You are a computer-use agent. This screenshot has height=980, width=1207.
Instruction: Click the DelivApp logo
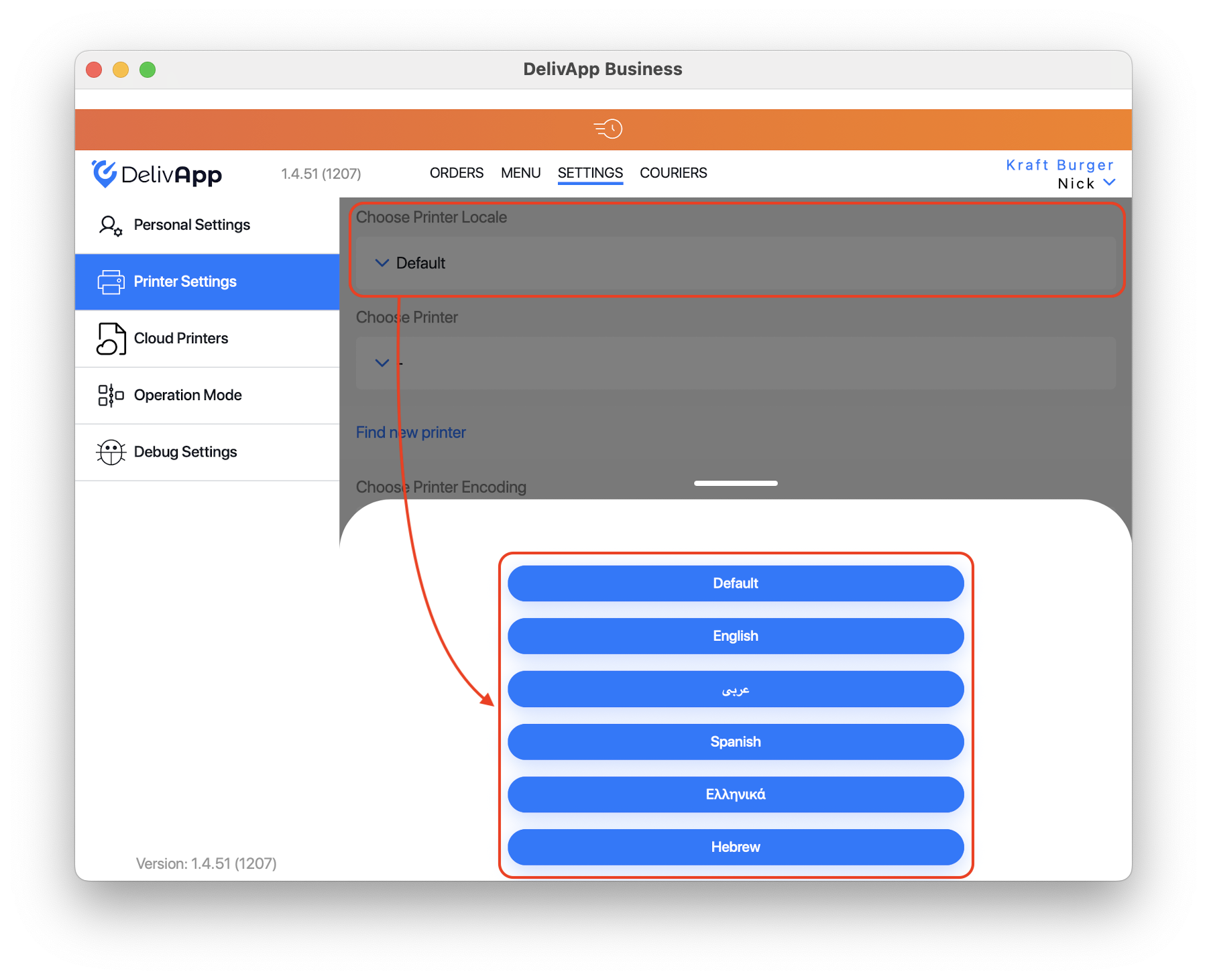(x=157, y=174)
